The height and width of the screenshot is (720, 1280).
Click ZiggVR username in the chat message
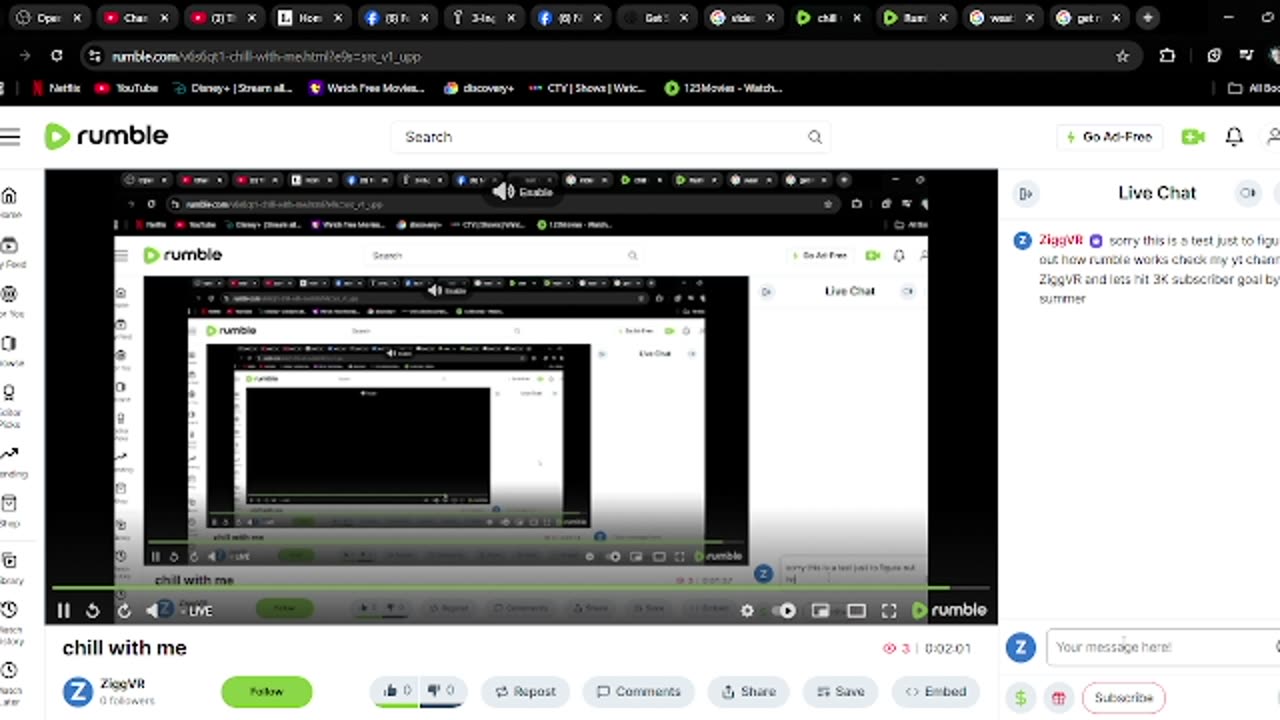[x=1060, y=241]
